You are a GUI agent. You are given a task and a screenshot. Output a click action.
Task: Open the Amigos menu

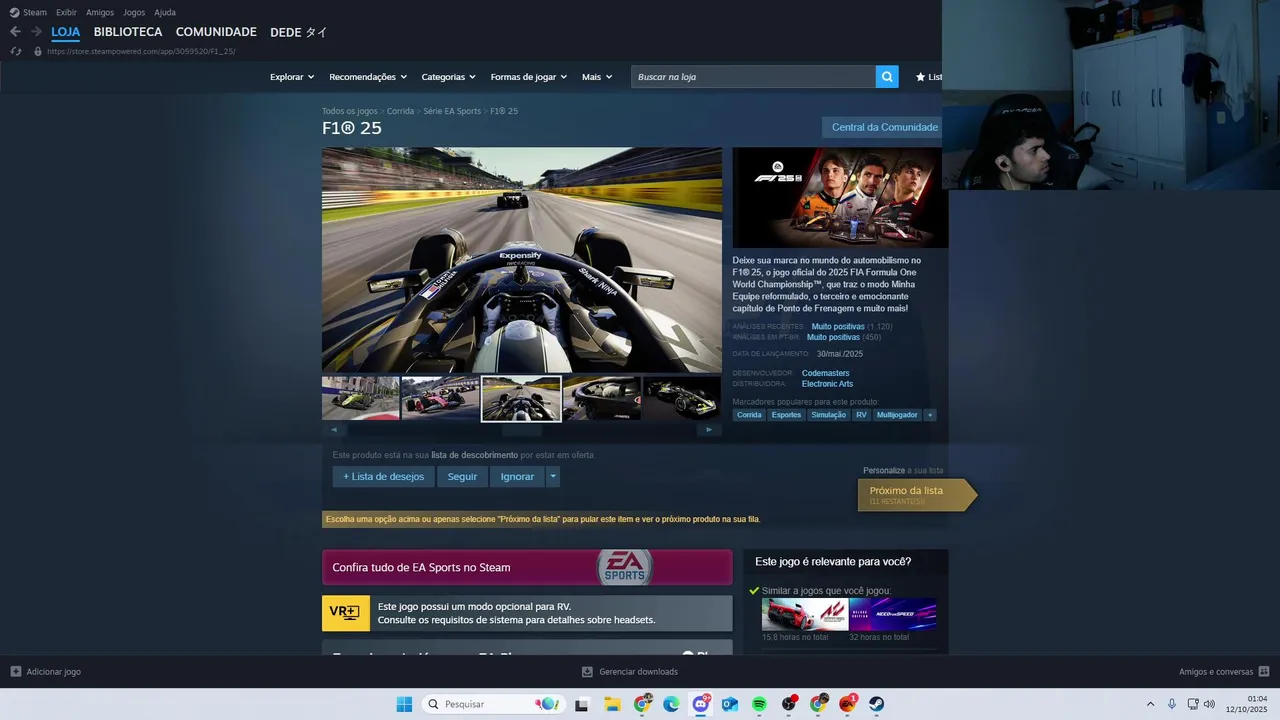(x=100, y=12)
